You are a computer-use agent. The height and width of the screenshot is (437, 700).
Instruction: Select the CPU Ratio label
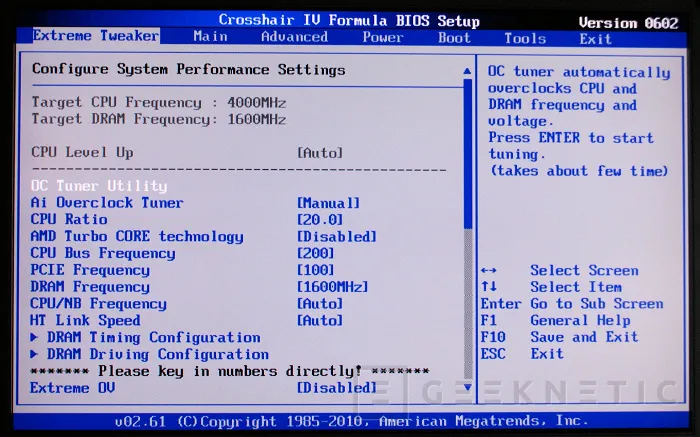pos(69,219)
